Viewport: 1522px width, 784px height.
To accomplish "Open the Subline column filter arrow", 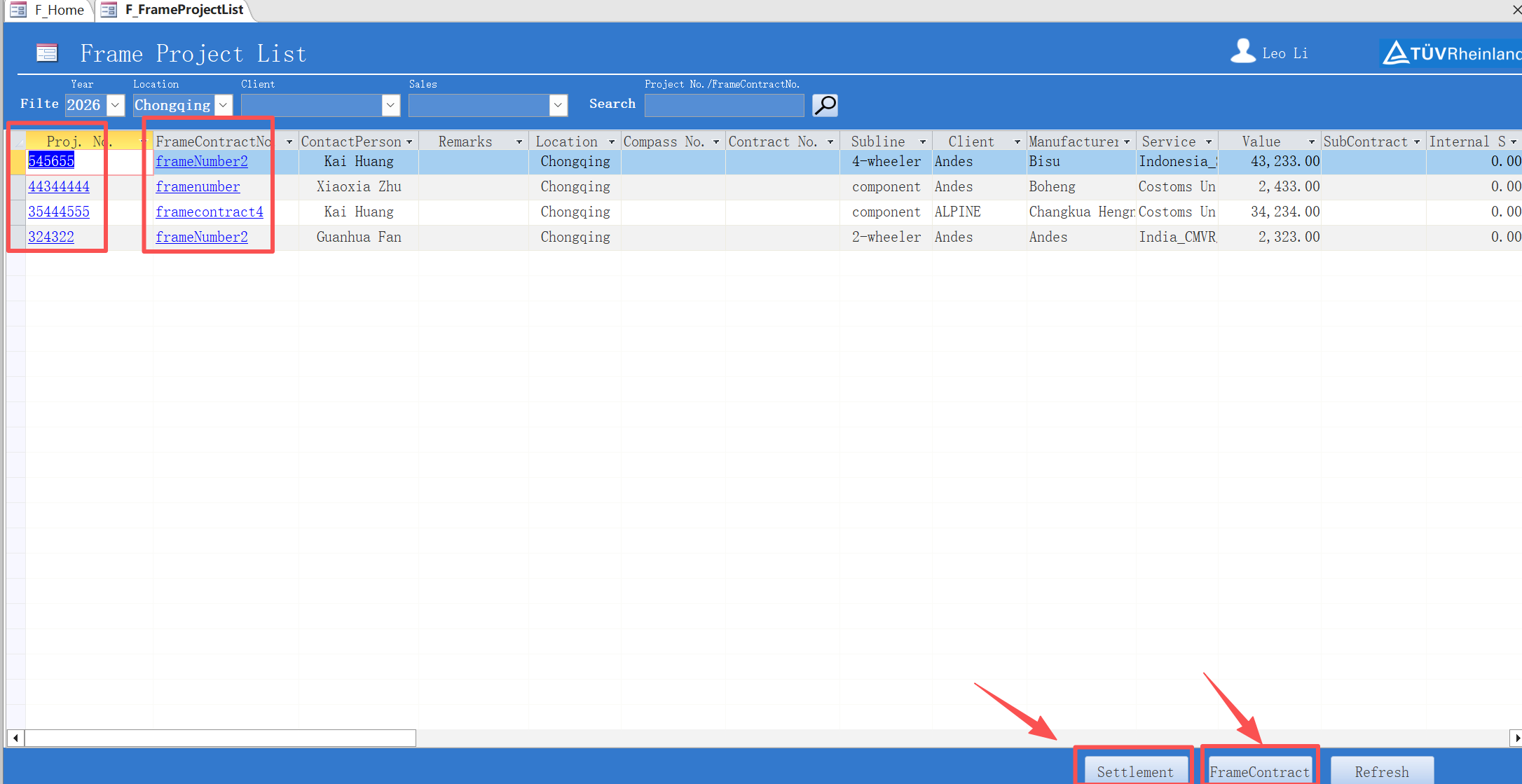I will pos(923,142).
